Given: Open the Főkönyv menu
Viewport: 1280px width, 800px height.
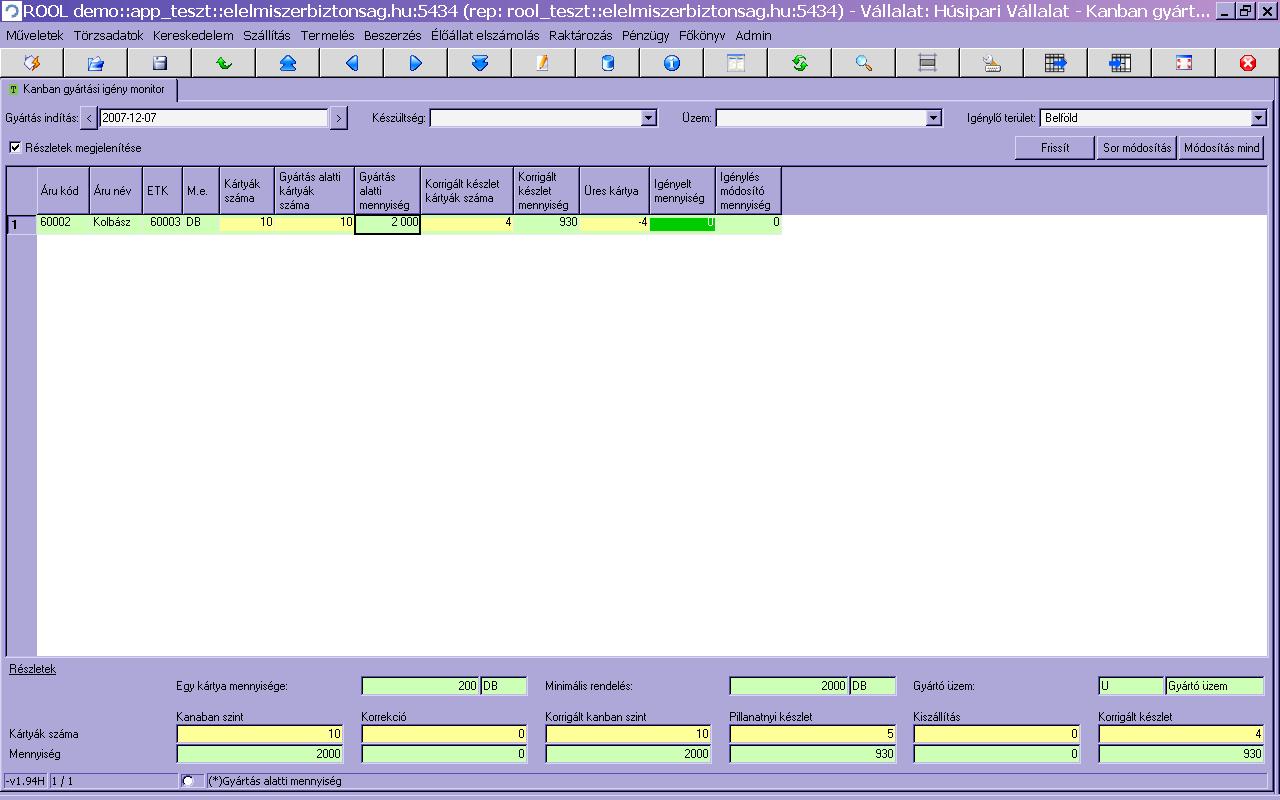Looking at the screenshot, I should (702, 35).
